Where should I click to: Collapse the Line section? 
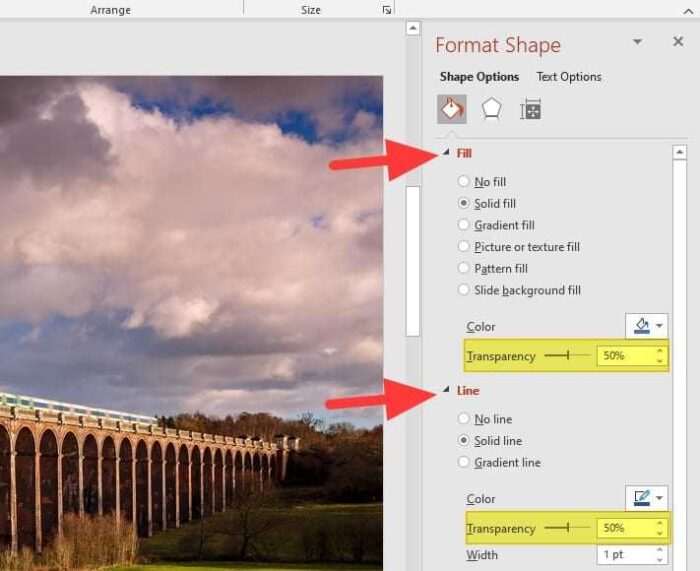(446, 390)
